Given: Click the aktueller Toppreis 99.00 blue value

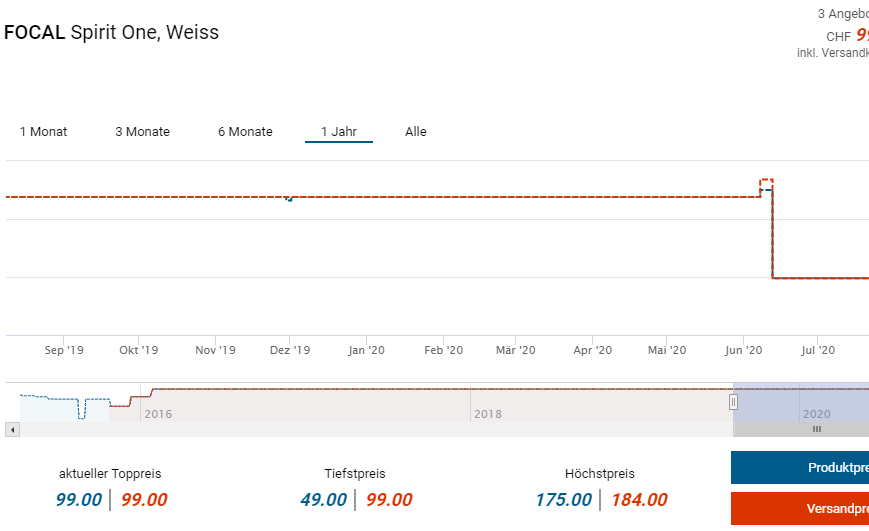Looking at the screenshot, I should click(x=79, y=500).
